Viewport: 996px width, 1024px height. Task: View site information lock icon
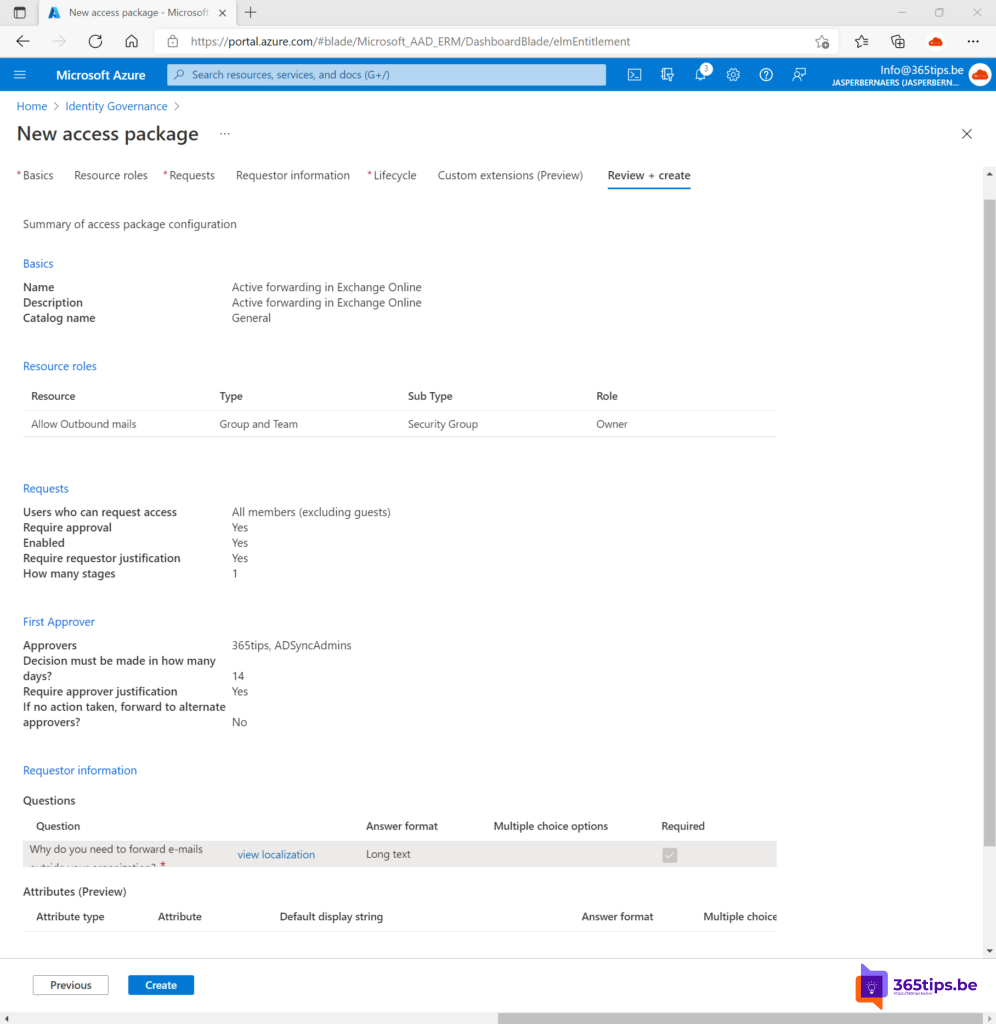click(x=172, y=41)
